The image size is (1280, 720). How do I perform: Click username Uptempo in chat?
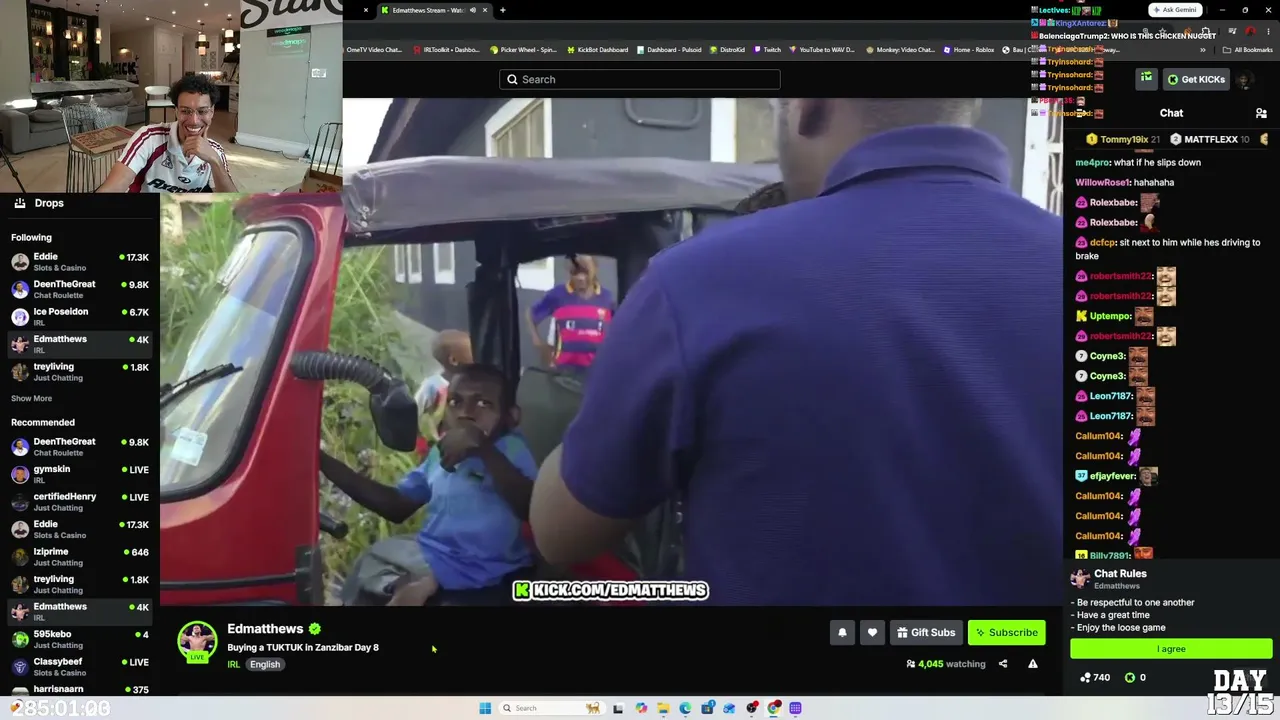click(x=1110, y=316)
